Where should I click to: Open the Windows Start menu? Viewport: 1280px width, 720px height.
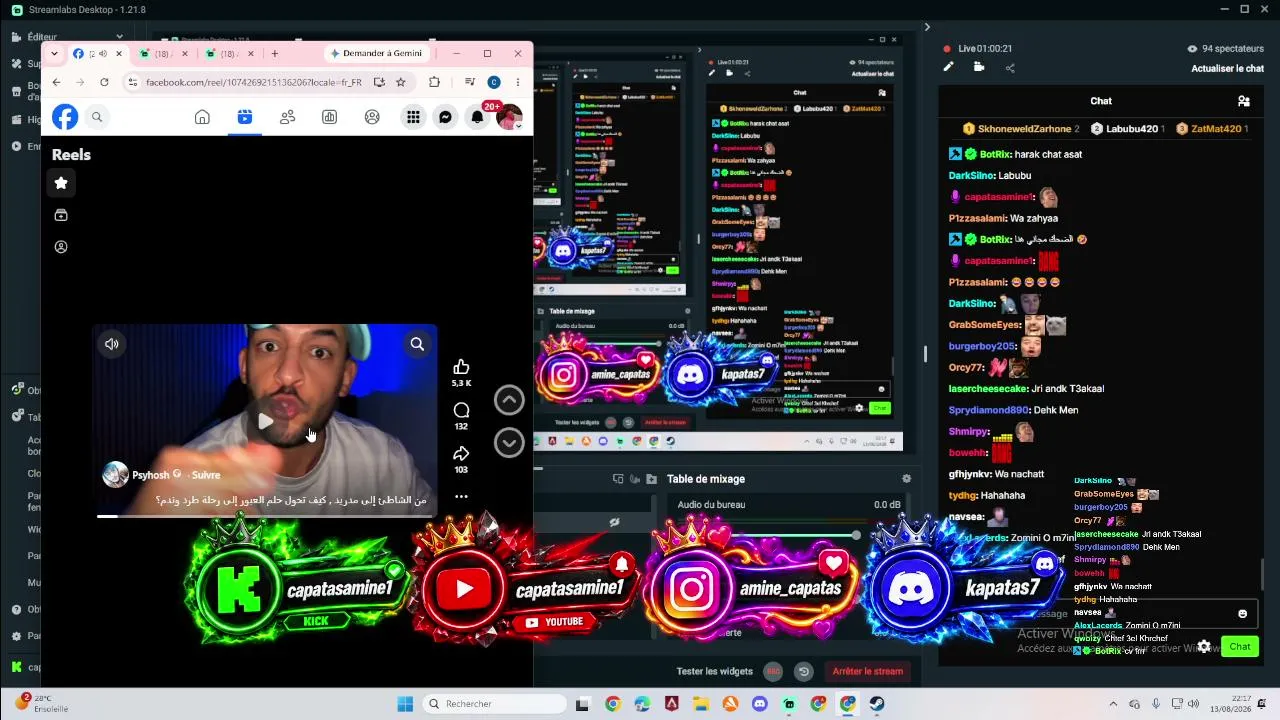pyautogui.click(x=405, y=704)
